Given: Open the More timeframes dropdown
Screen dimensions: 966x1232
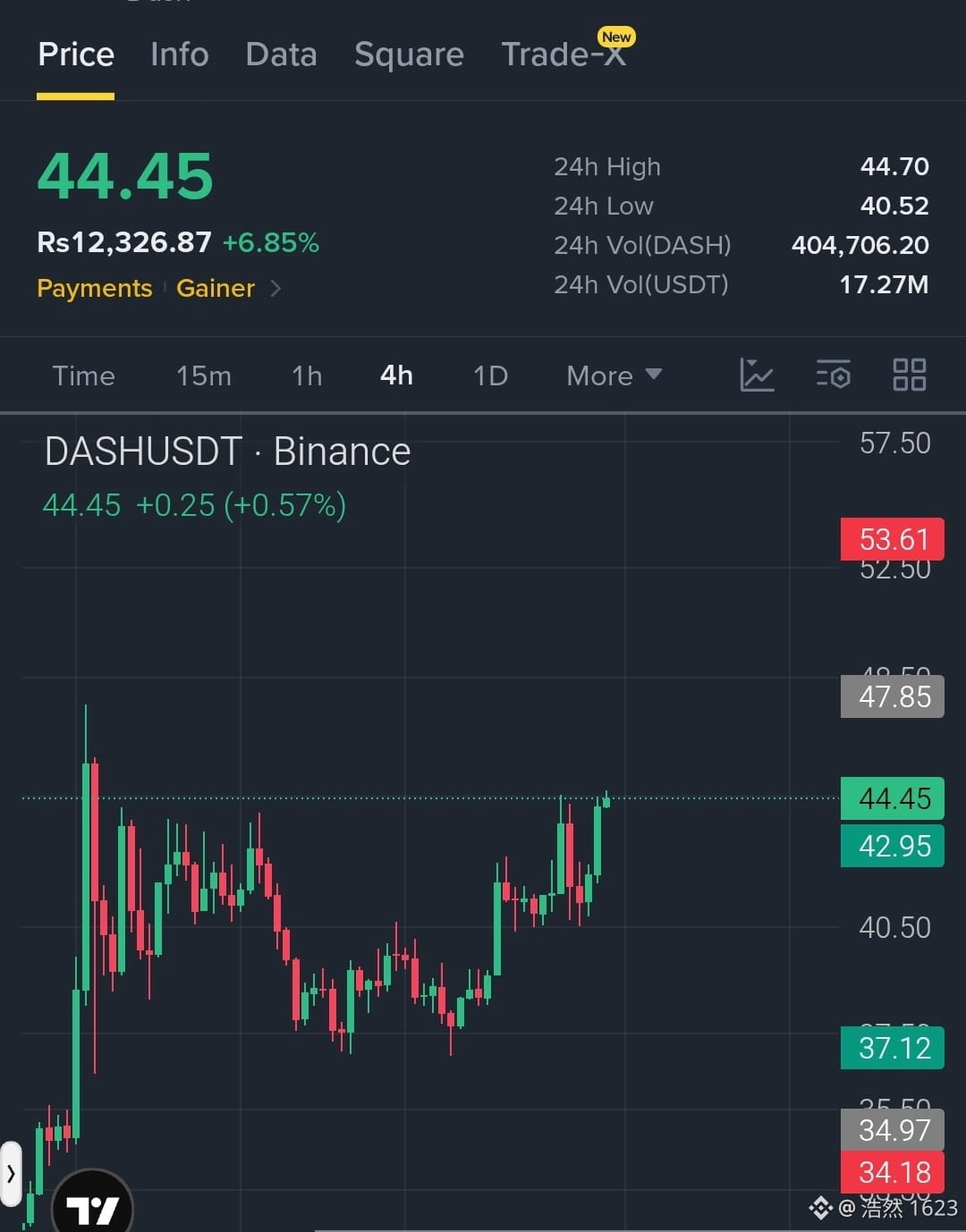Looking at the screenshot, I should (x=614, y=376).
